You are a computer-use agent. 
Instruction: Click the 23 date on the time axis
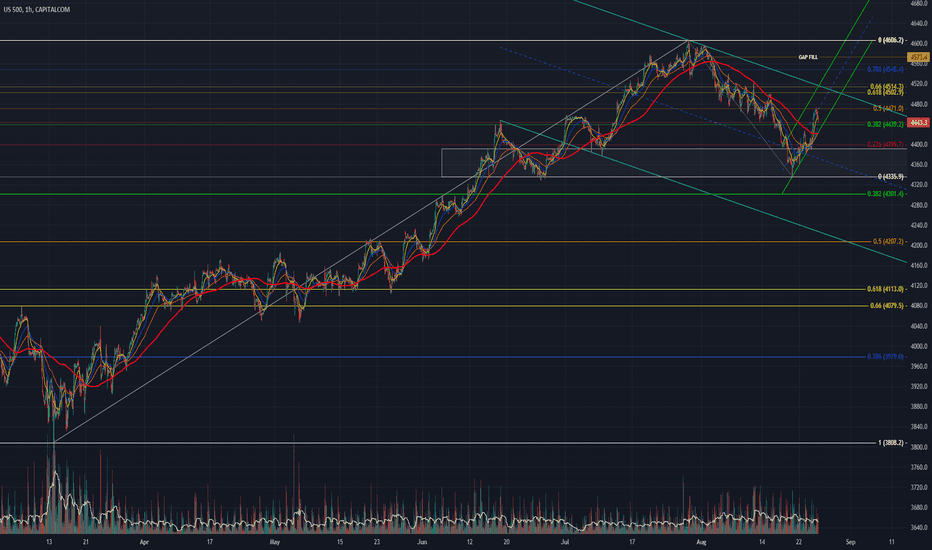pos(377,542)
